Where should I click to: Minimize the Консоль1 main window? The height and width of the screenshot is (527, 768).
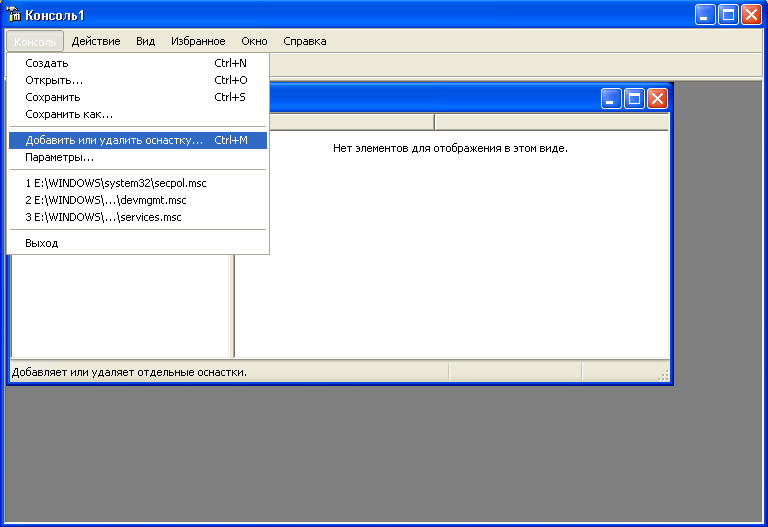[705, 15]
